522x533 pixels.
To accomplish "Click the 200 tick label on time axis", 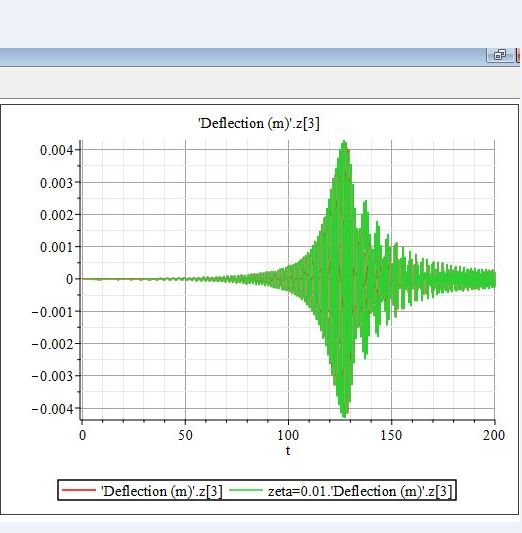I will (494, 435).
